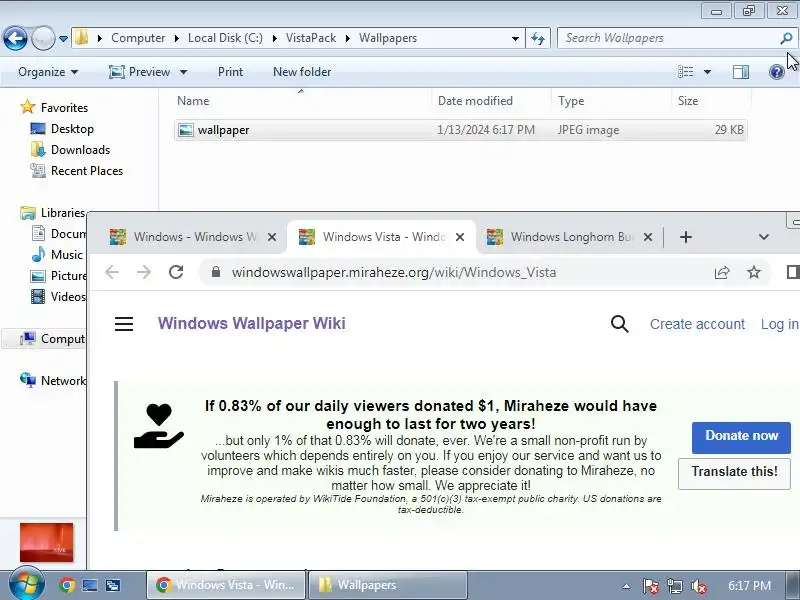Click the Donate now button
The width and height of the screenshot is (800, 600).
pyautogui.click(x=741, y=437)
